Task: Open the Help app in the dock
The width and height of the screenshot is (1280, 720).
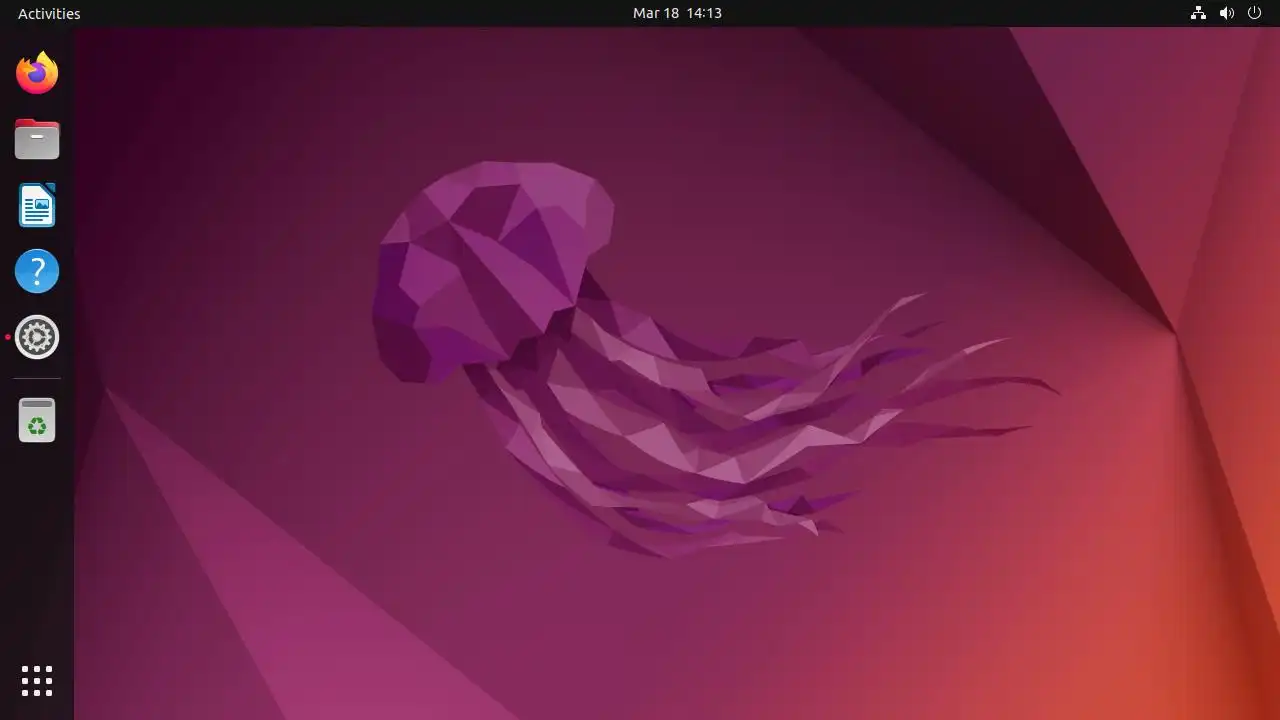Action: coord(37,271)
